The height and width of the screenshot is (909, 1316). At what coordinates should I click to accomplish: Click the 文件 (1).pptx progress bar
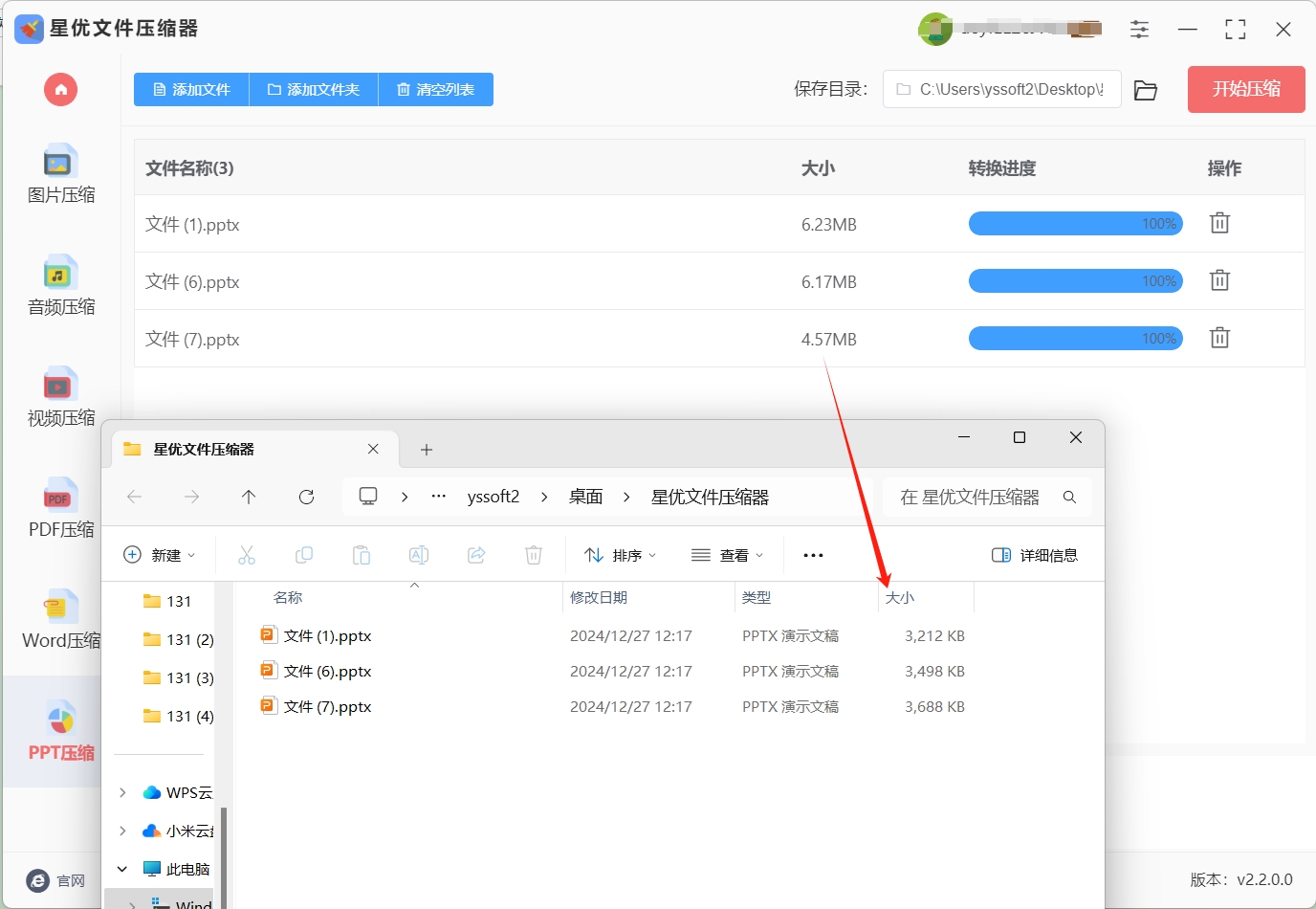pyautogui.click(x=1076, y=224)
